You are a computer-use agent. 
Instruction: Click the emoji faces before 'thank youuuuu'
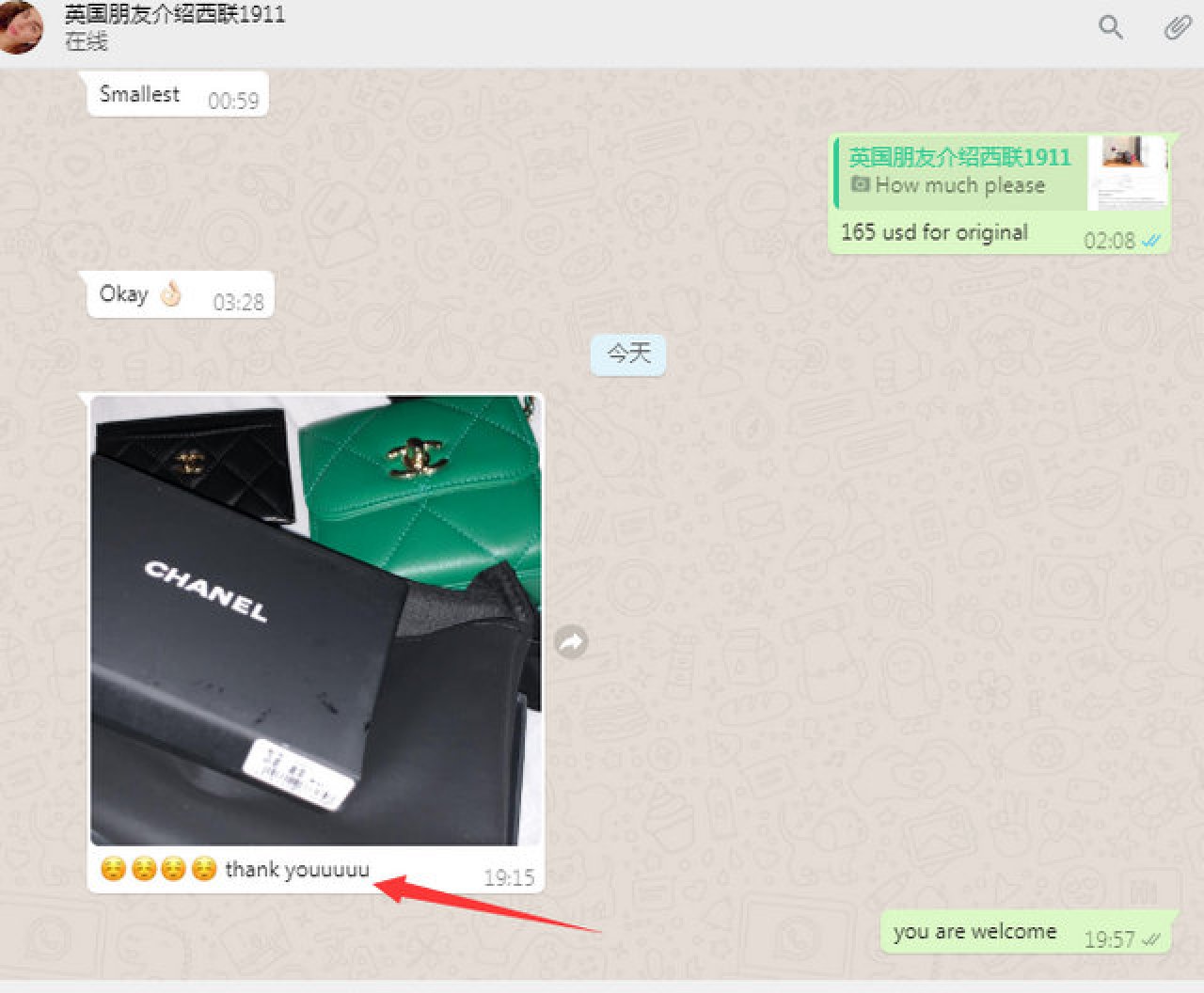[158, 870]
